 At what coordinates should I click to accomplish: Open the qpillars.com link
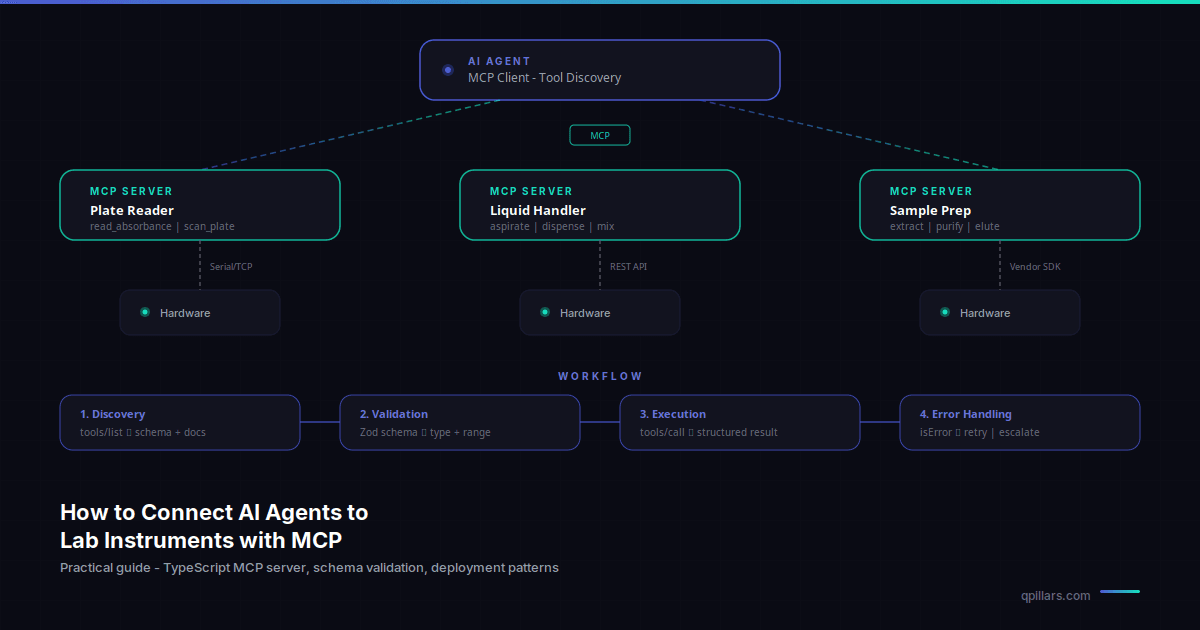tap(1055, 595)
